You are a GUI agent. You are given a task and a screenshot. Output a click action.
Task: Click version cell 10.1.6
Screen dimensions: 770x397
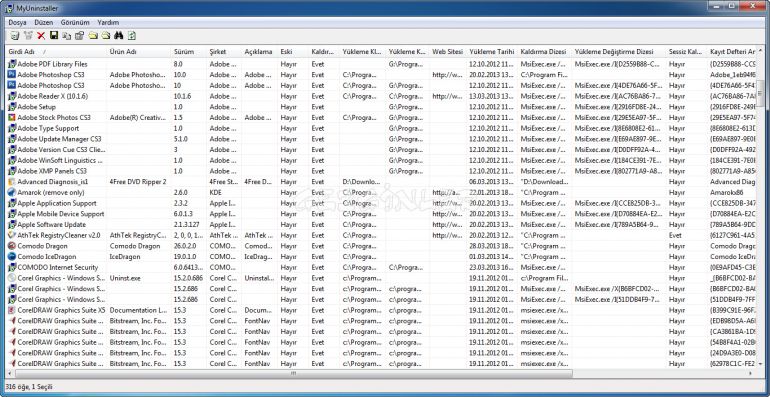pos(183,96)
